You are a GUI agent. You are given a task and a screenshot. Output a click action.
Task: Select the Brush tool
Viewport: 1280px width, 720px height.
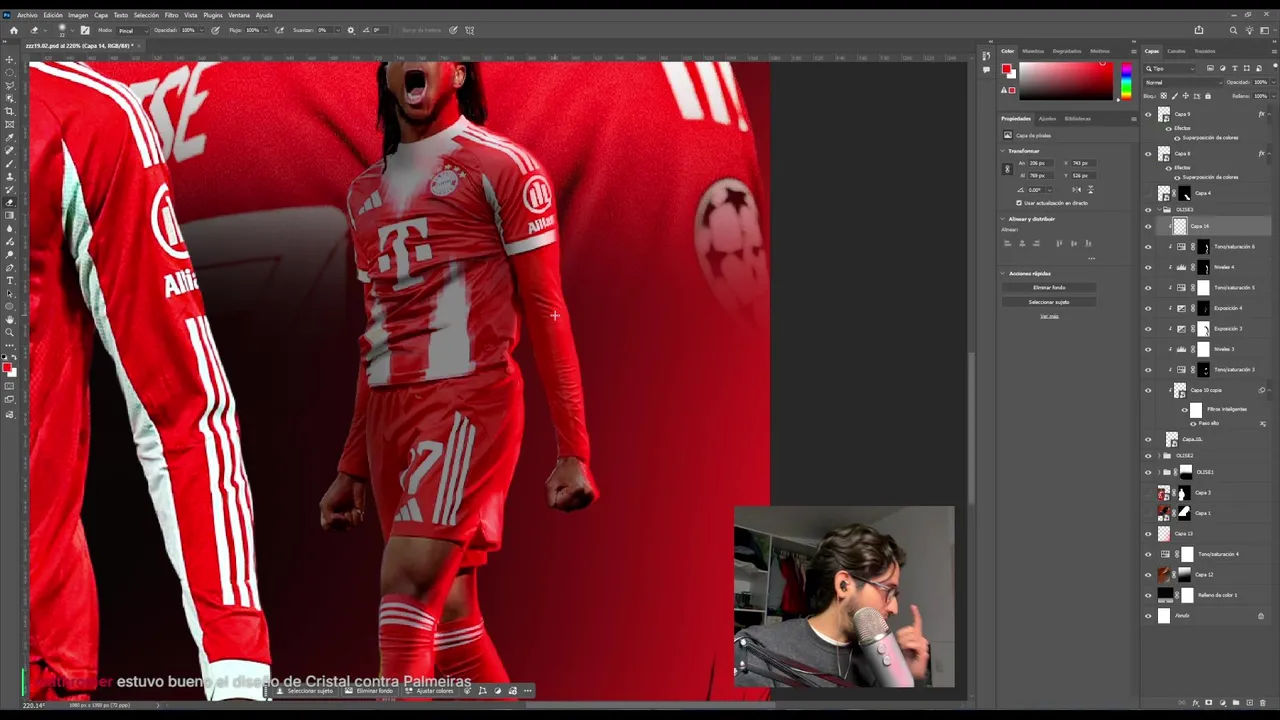pyautogui.click(x=10, y=164)
